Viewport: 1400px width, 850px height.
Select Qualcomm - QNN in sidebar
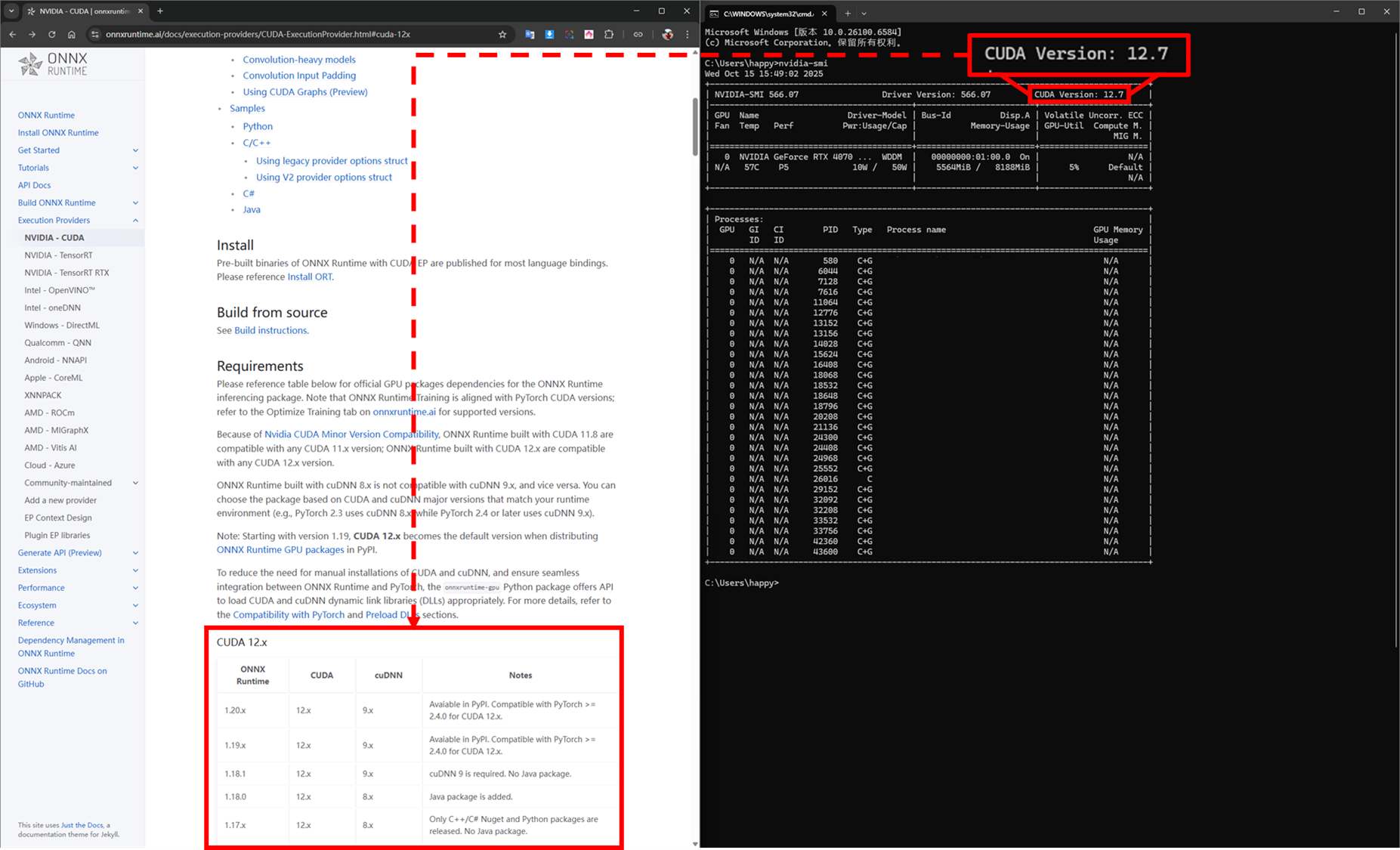click(x=57, y=342)
